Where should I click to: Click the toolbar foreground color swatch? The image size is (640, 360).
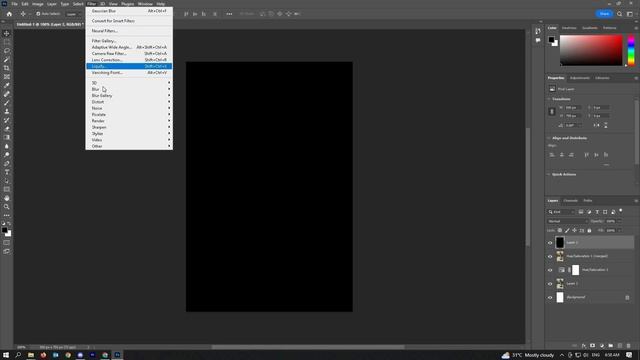pyautogui.click(x=4, y=231)
